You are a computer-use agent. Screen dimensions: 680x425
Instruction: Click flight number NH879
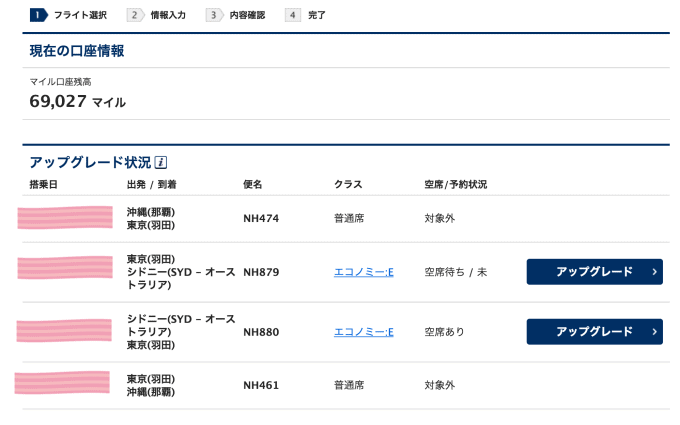tap(261, 272)
